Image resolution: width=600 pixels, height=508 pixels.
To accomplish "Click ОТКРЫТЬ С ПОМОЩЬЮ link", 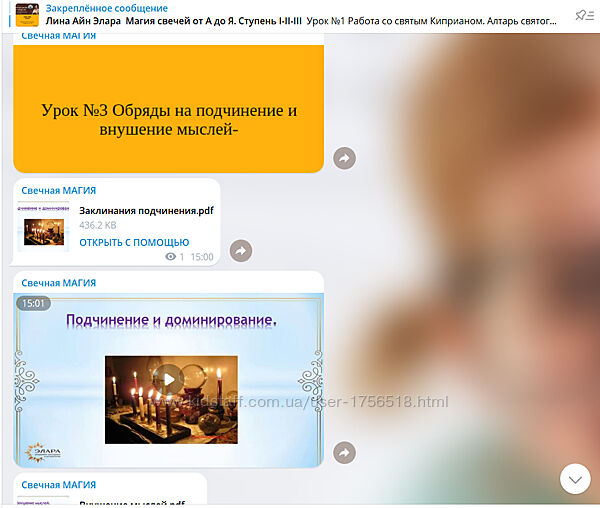I will point(134,242).
